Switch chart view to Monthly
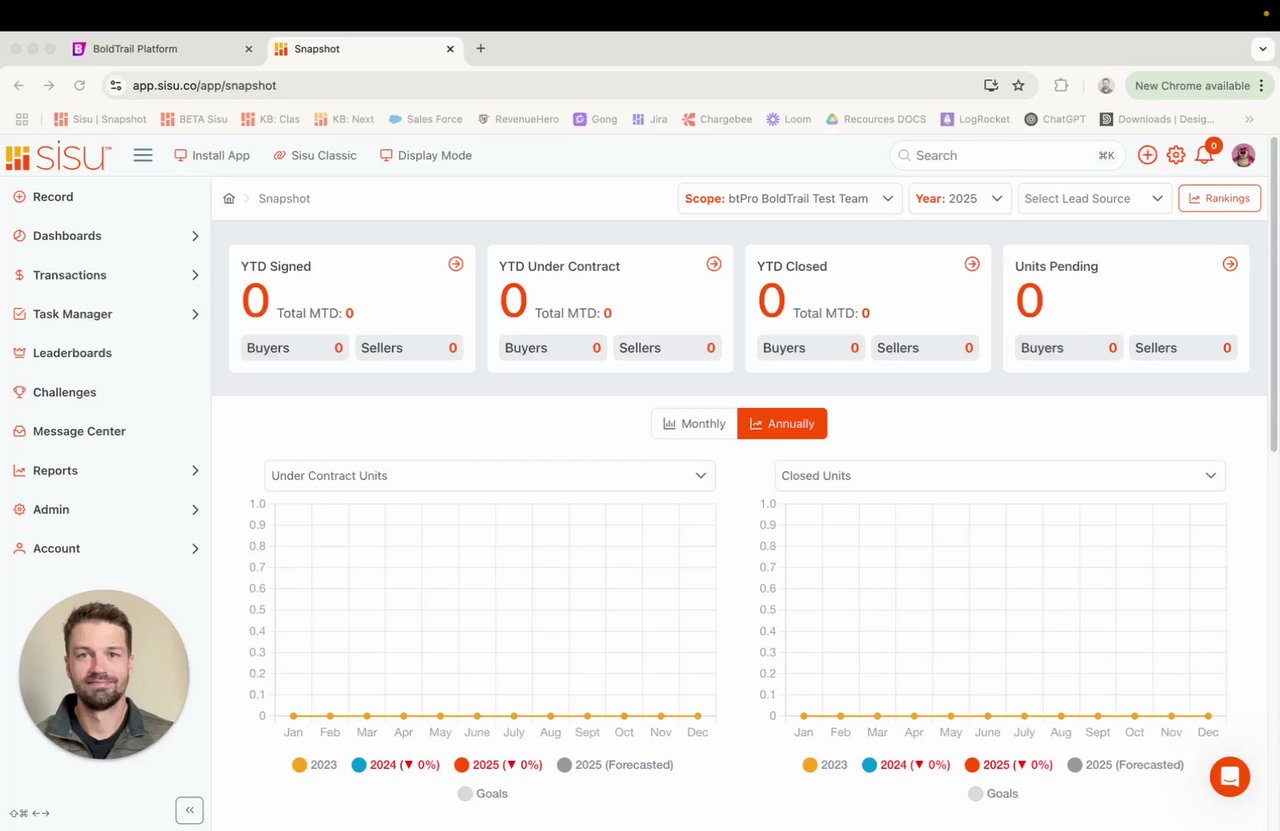This screenshot has height=831, width=1280. pos(694,423)
